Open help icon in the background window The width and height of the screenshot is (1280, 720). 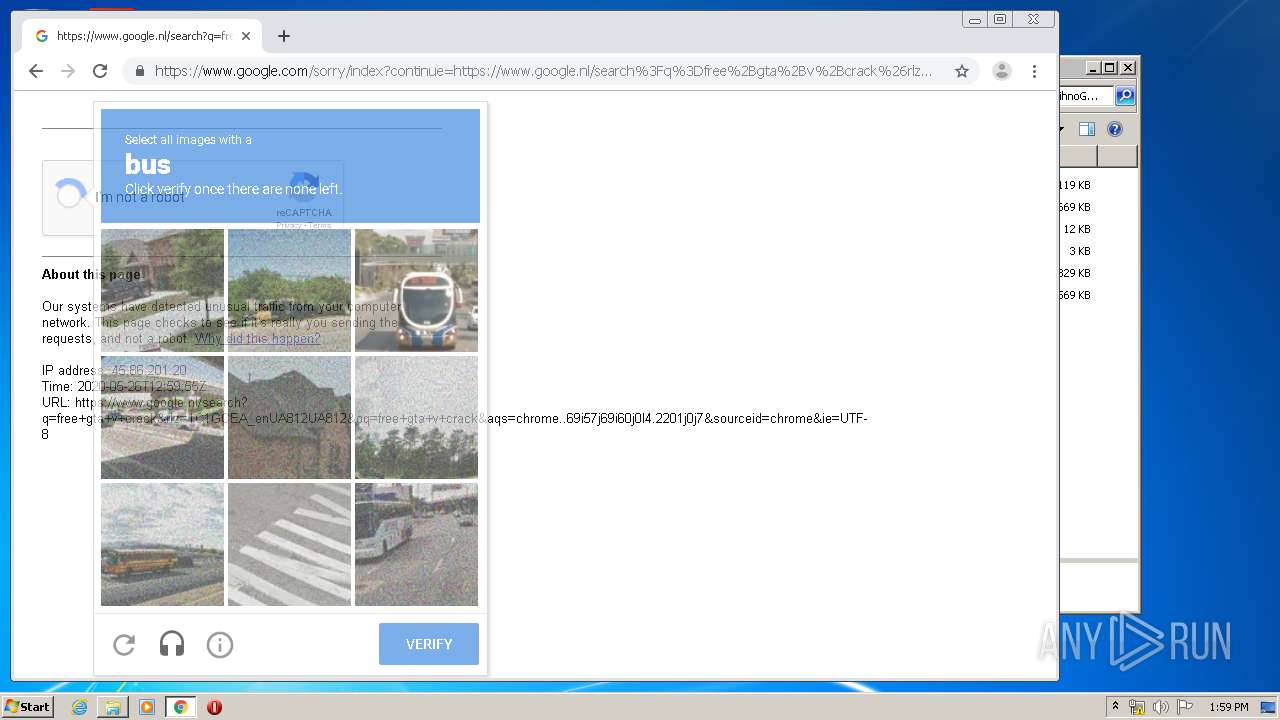[x=1115, y=129]
